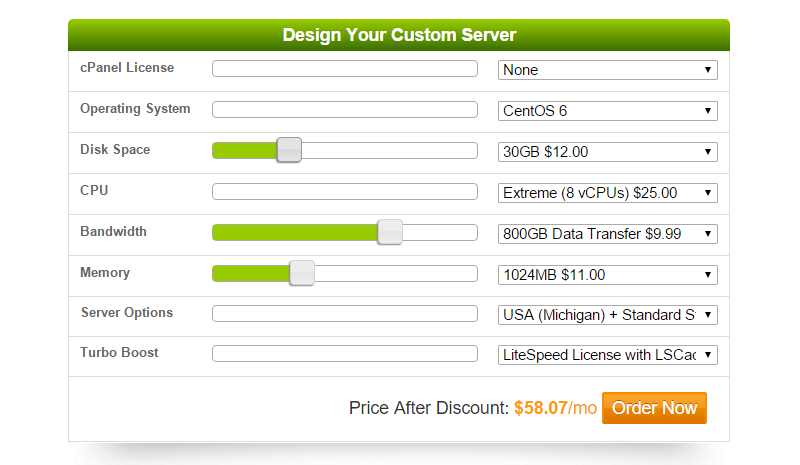Click the CPU slider track
800x465 pixels.
(345, 191)
